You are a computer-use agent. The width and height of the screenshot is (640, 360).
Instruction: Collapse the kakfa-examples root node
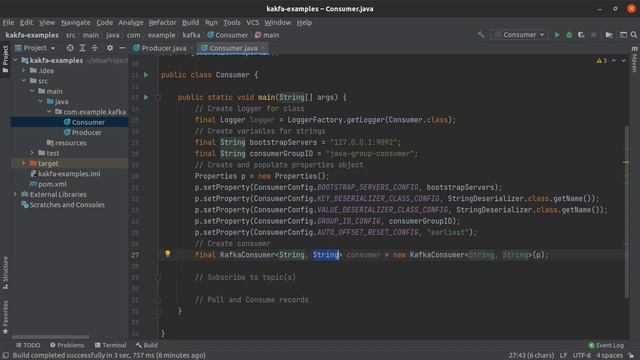click(16, 60)
